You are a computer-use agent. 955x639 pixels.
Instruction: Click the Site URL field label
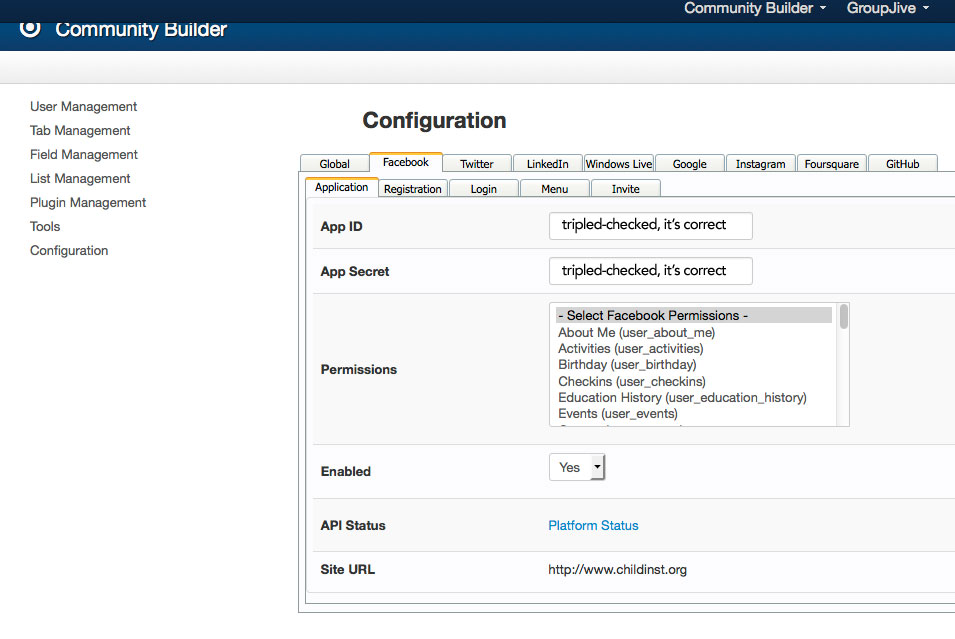point(348,569)
